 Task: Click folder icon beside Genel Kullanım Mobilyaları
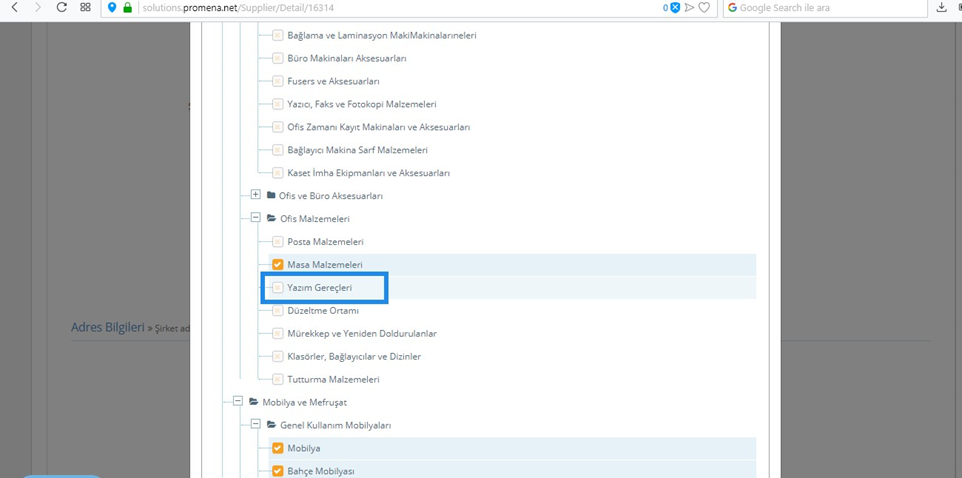[x=271, y=425]
